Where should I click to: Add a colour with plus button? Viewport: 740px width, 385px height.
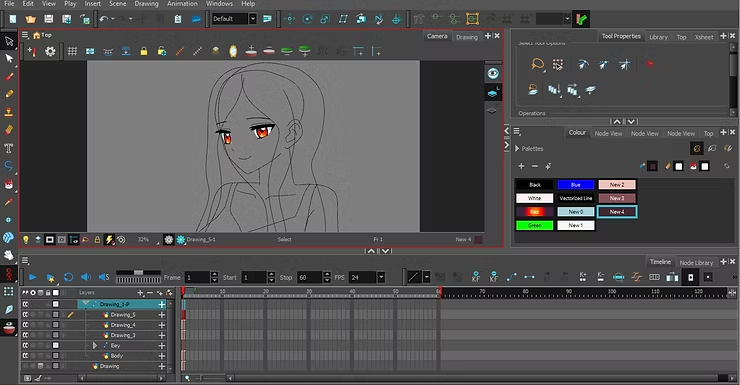tap(521, 166)
